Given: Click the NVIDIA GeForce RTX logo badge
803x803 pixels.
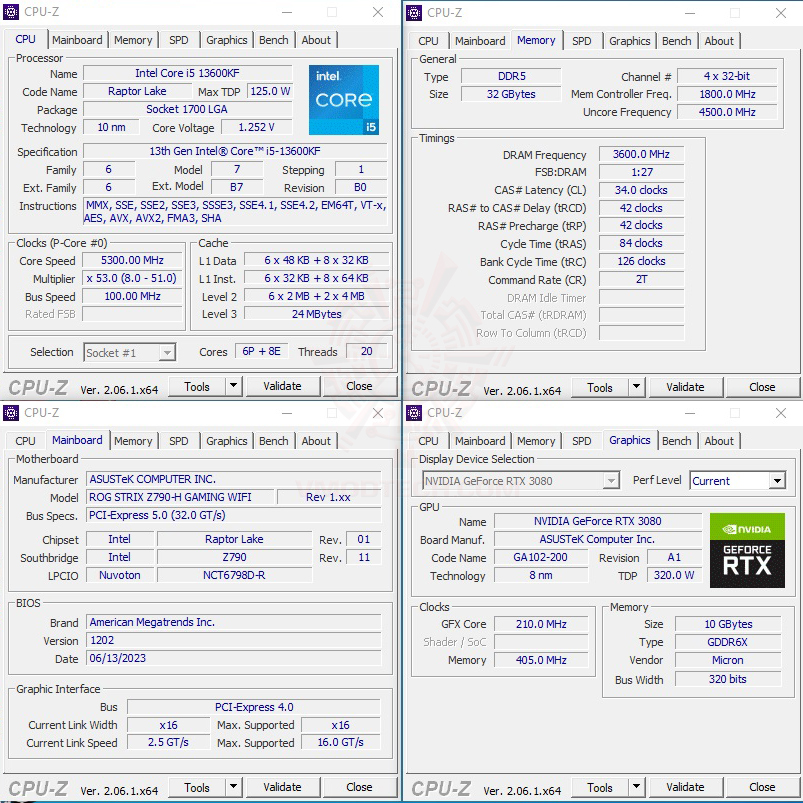Looking at the screenshot, I should 747,550.
